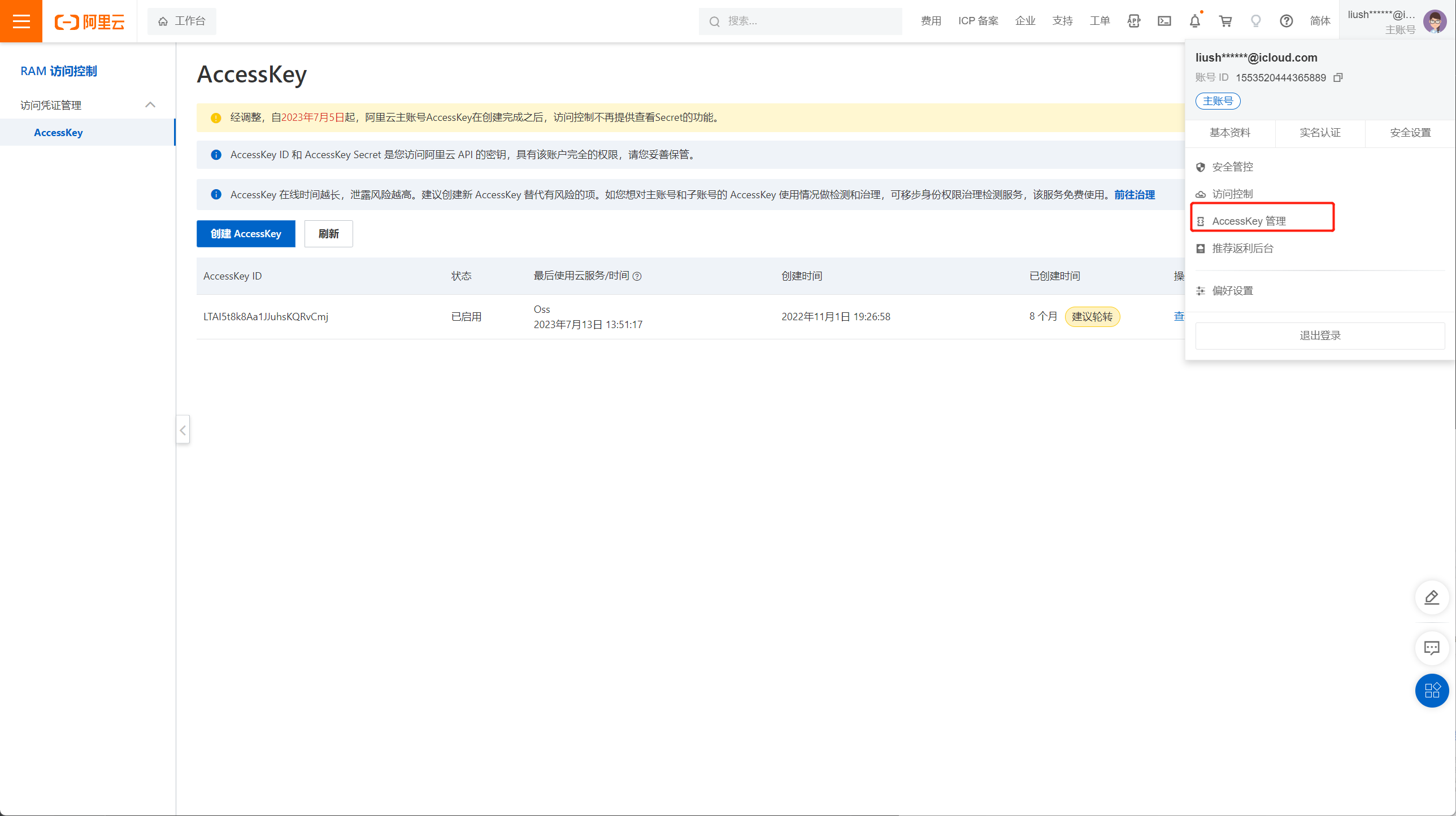Switch language via 简体

(x=1320, y=21)
